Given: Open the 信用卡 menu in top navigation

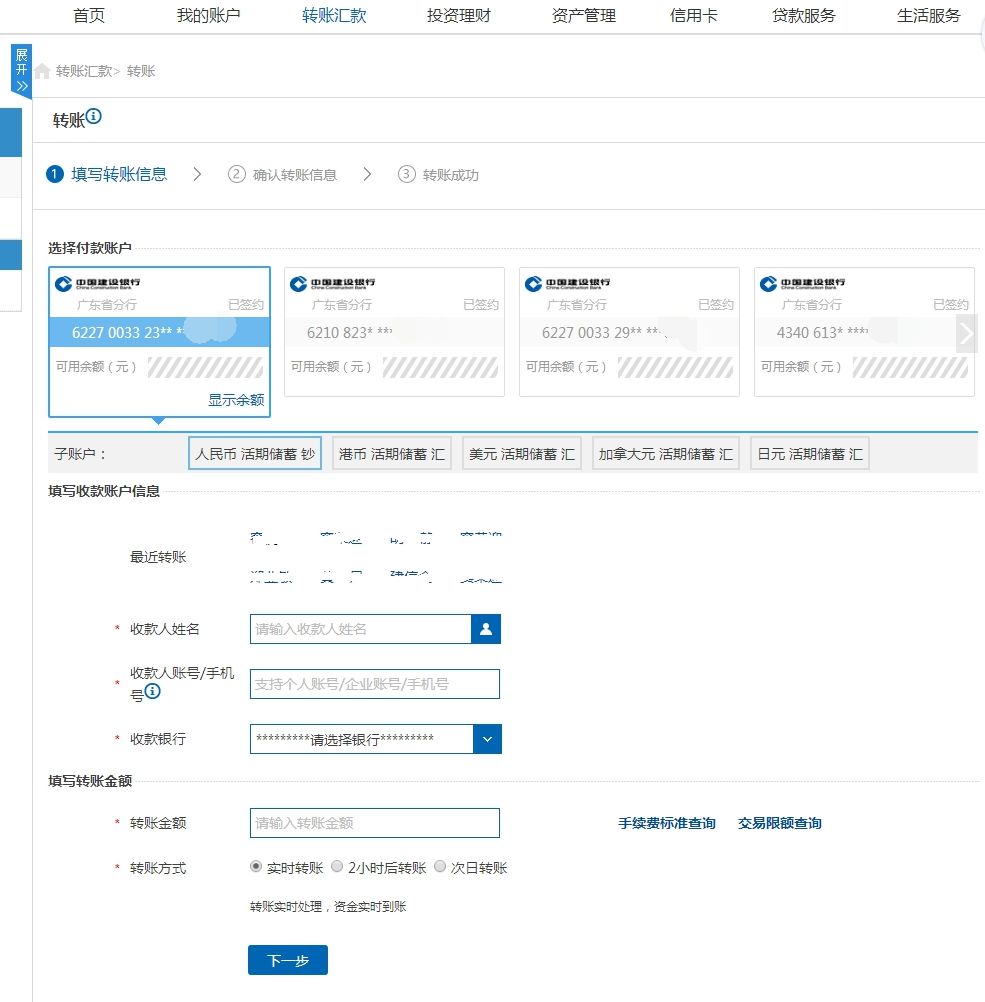Looking at the screenshot, I should pos(694,15).
